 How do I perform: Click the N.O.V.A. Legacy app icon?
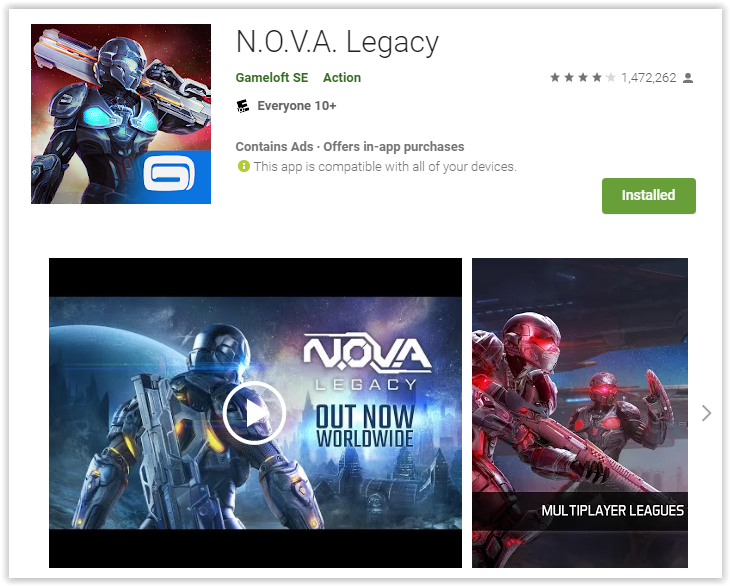(x=121, y=114)
